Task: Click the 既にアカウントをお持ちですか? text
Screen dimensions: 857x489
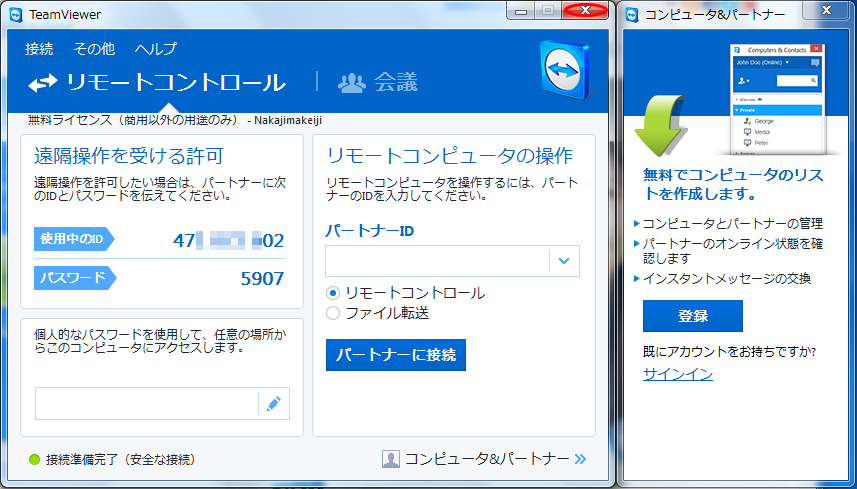Action: pos(729,352)
